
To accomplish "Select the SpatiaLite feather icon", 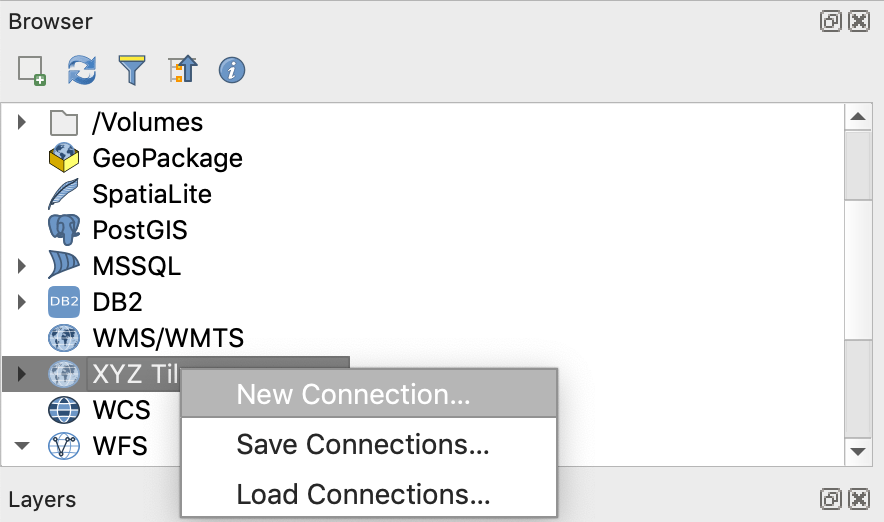I will tap(64, 194).
